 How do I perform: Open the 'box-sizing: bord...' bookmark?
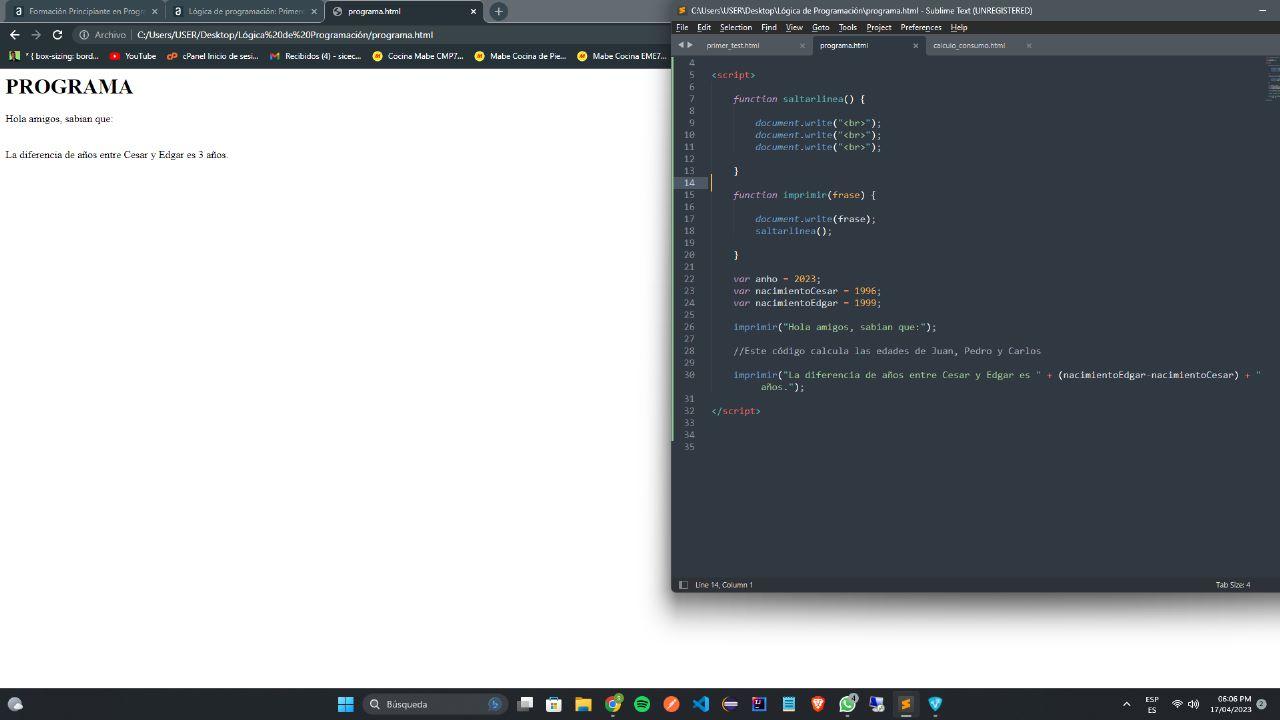click(54, 56)
